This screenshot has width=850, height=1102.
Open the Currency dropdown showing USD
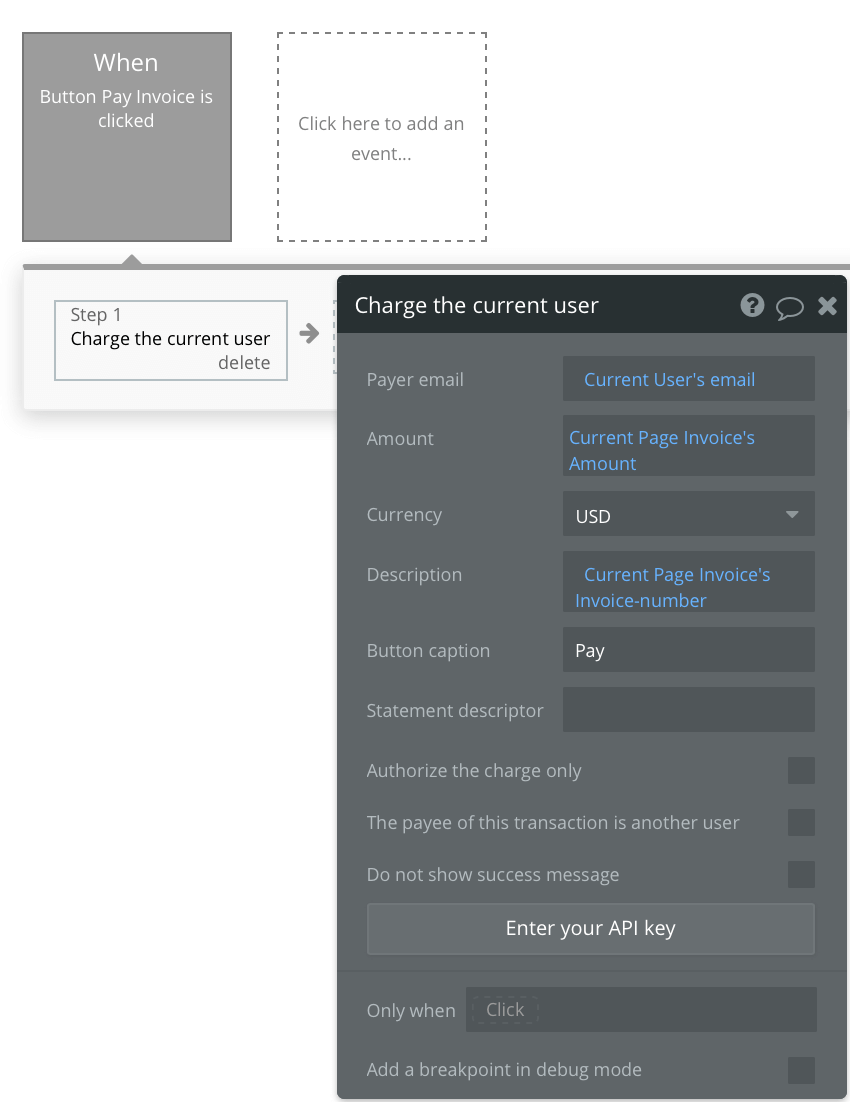coord(688,514)
